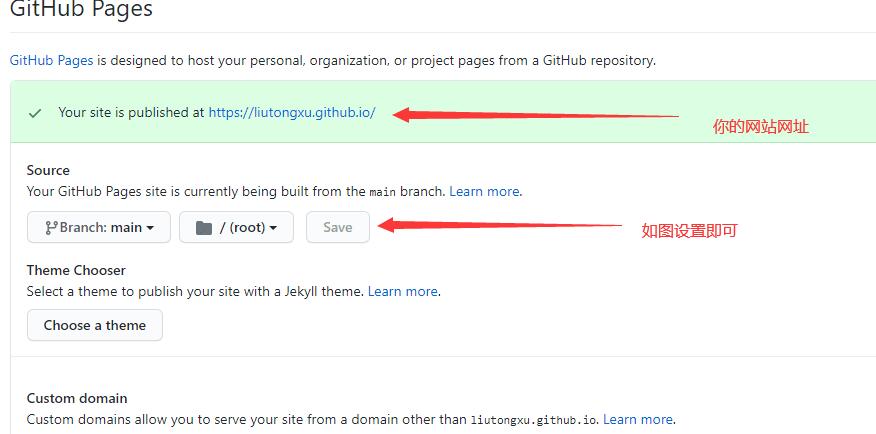876x434 pixels.
Task: Open Learn more link for custom domains
Action: point(638,419)
